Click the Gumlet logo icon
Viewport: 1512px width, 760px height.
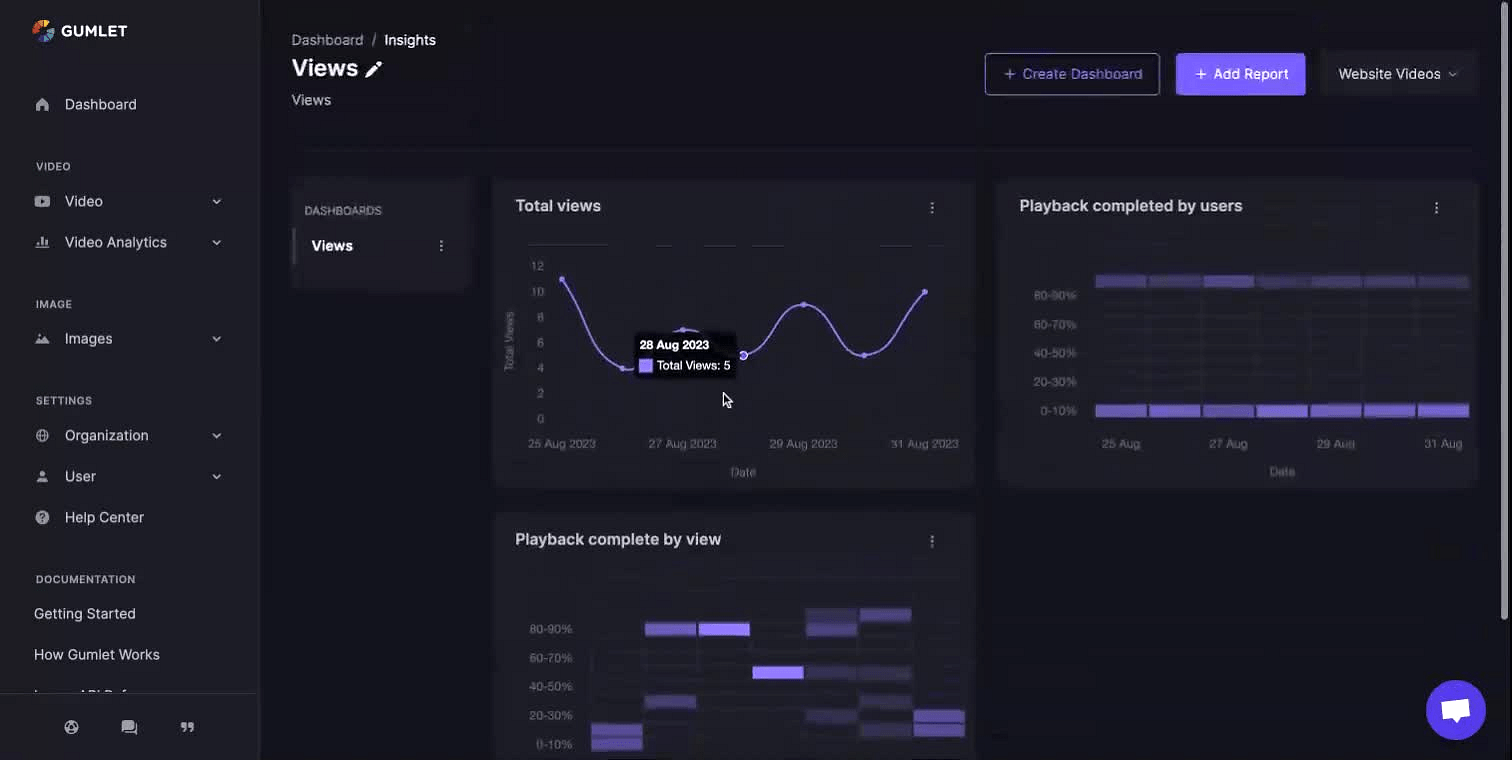[x=43, y=31]
